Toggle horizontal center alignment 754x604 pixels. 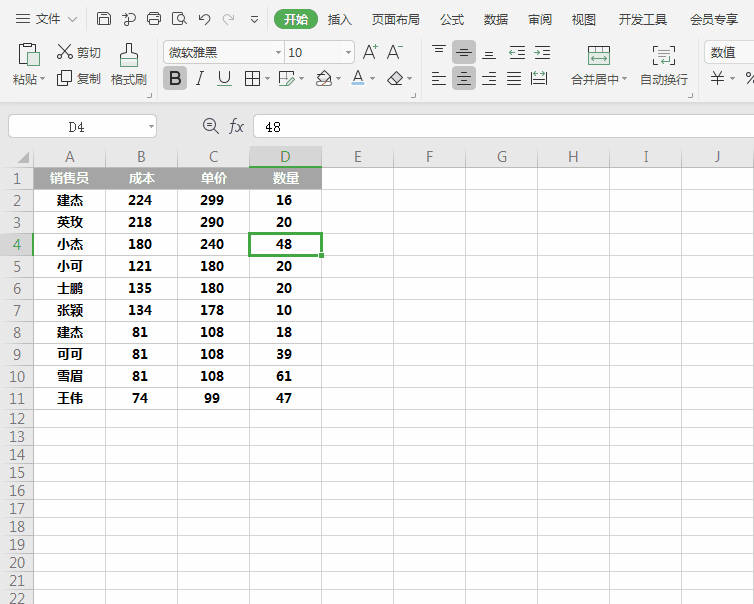coord(464,78)
